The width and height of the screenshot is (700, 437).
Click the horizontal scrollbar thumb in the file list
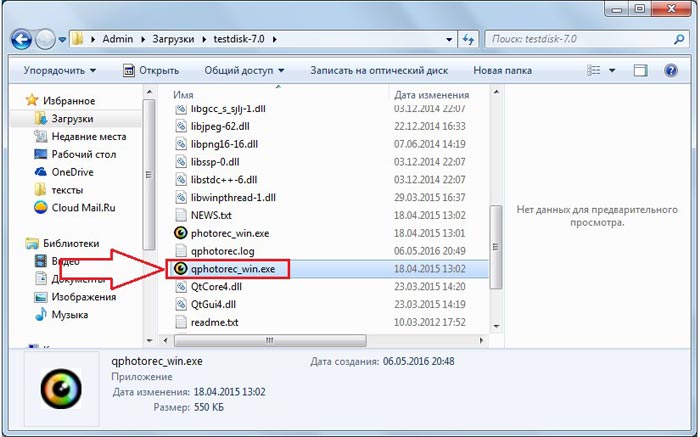(x=270, y=341)
